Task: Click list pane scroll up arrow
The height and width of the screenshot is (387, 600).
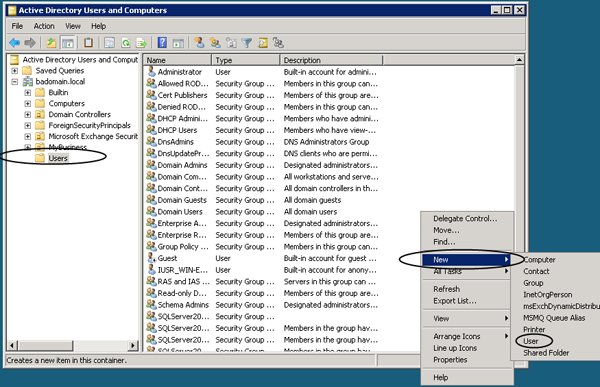Action: coord(519,60)
